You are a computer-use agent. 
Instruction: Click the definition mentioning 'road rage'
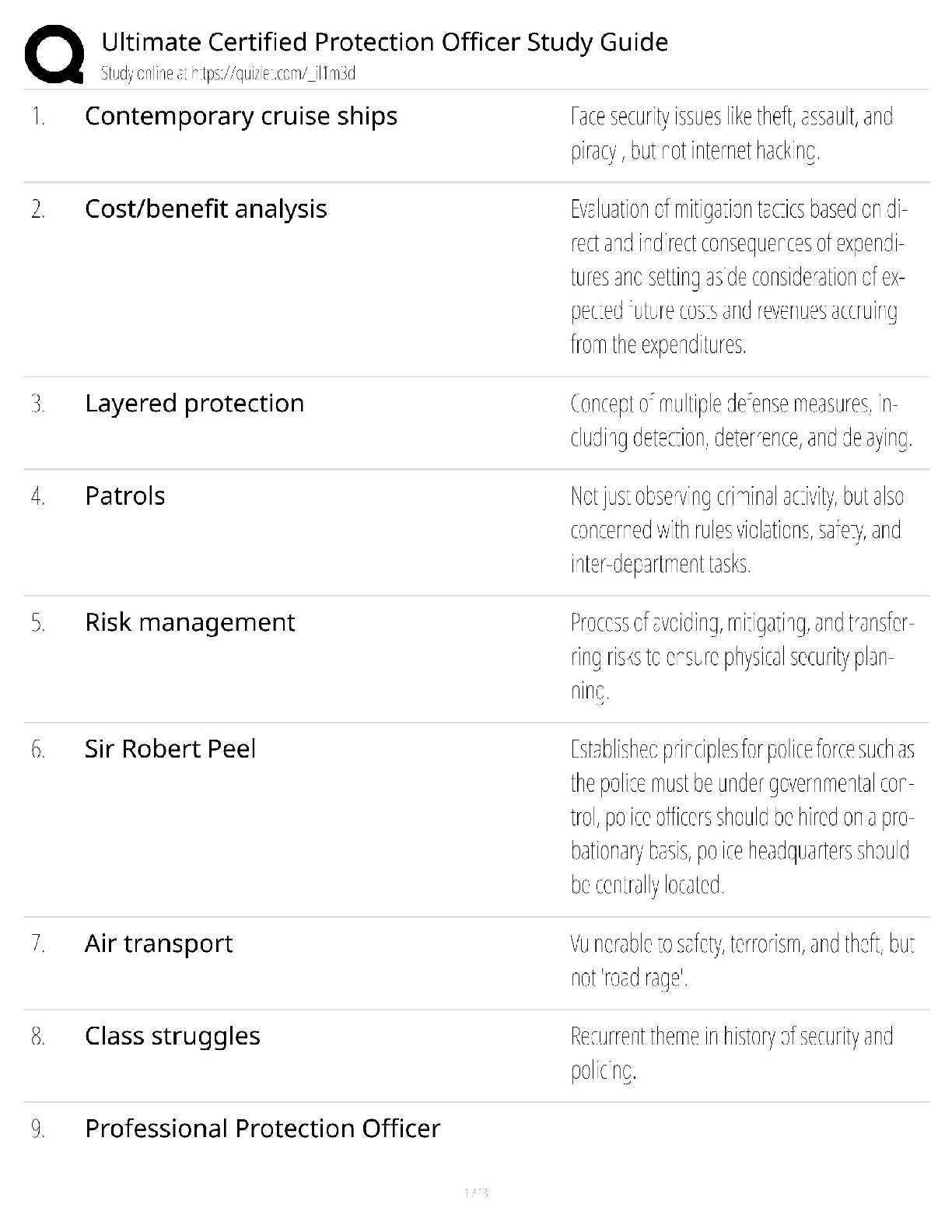[741, 961]
